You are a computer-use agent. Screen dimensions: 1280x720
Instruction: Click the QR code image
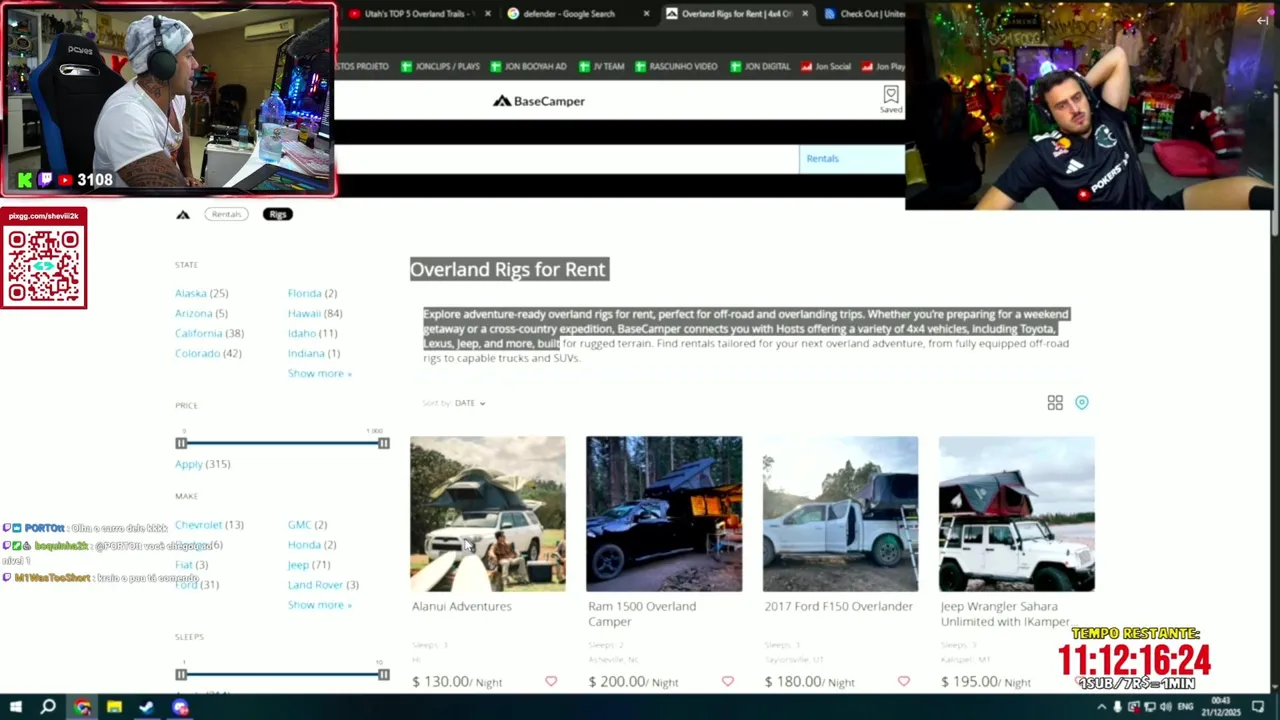[x=44, y=266]
